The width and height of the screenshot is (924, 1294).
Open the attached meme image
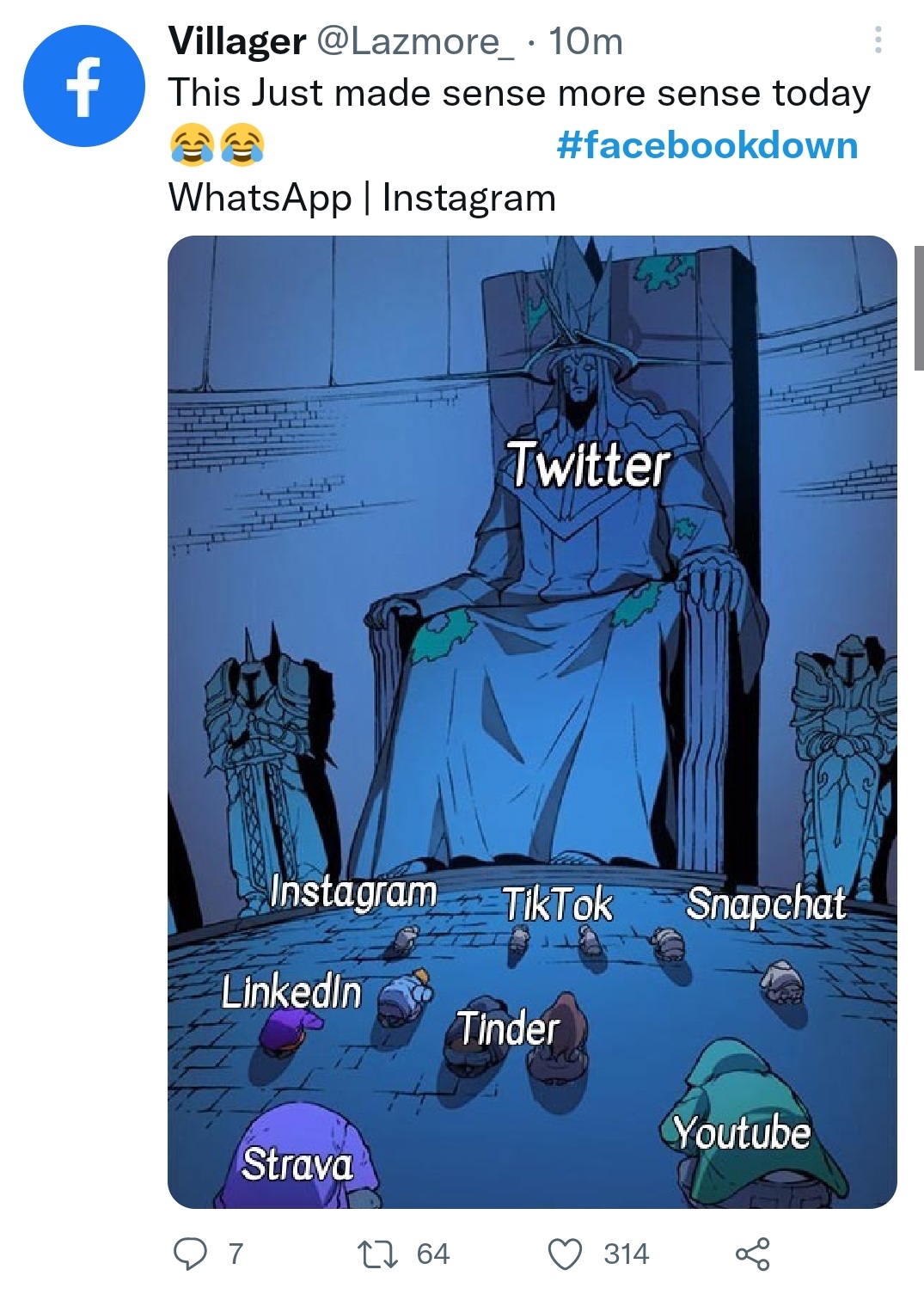tap(532, 722)
